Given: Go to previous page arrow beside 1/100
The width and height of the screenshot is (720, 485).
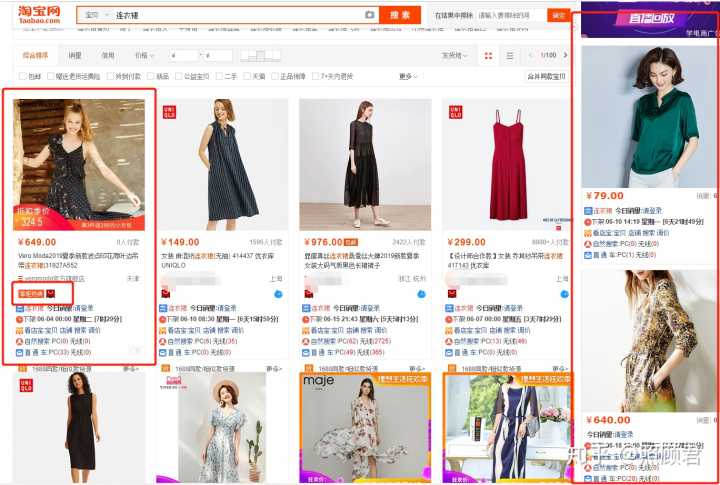Looking at the screenshot, I should click(530, 56).
